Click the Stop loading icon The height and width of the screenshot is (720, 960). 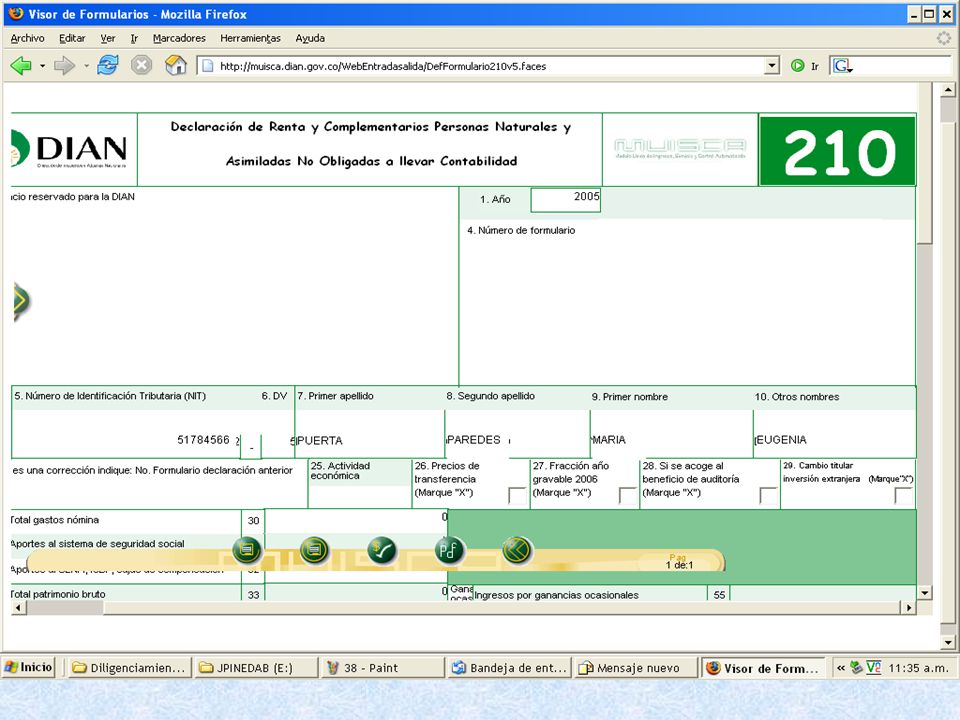141,65
